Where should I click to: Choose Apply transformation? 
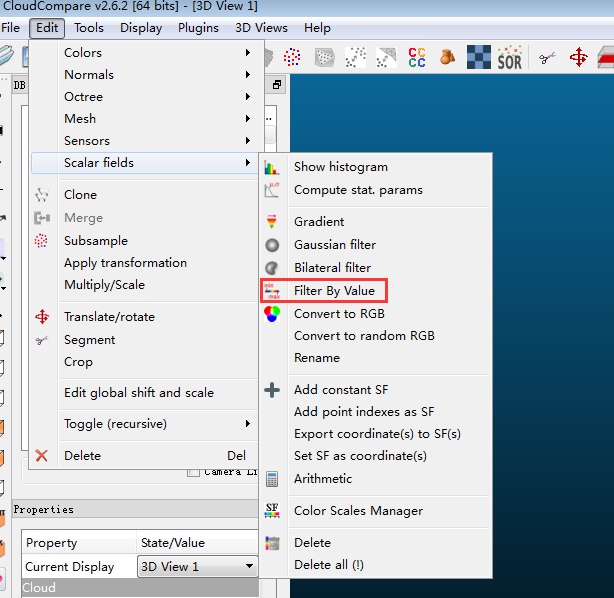click(125, 263)
